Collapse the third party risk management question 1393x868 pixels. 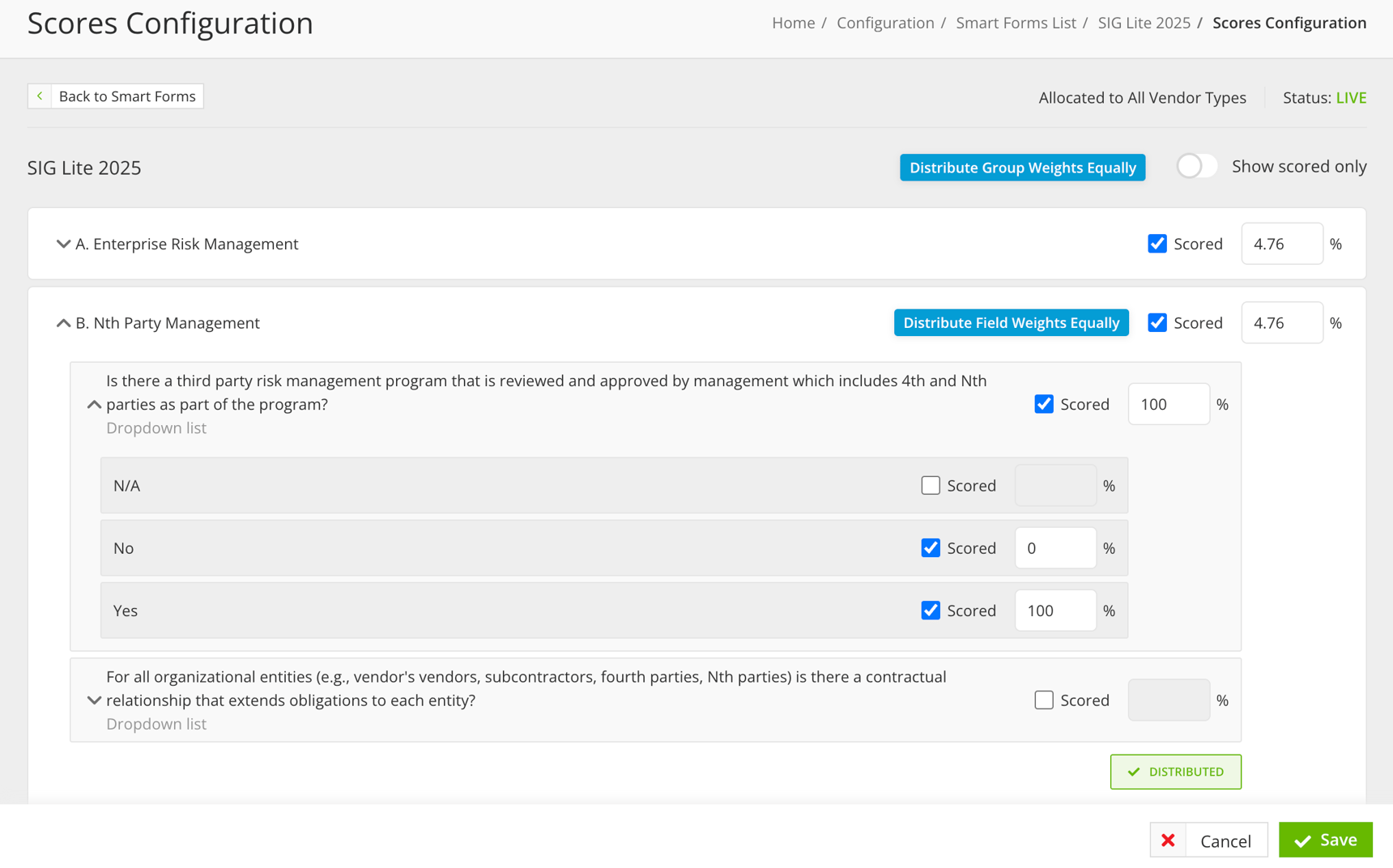pyautogui.click(x=93, y=404)
